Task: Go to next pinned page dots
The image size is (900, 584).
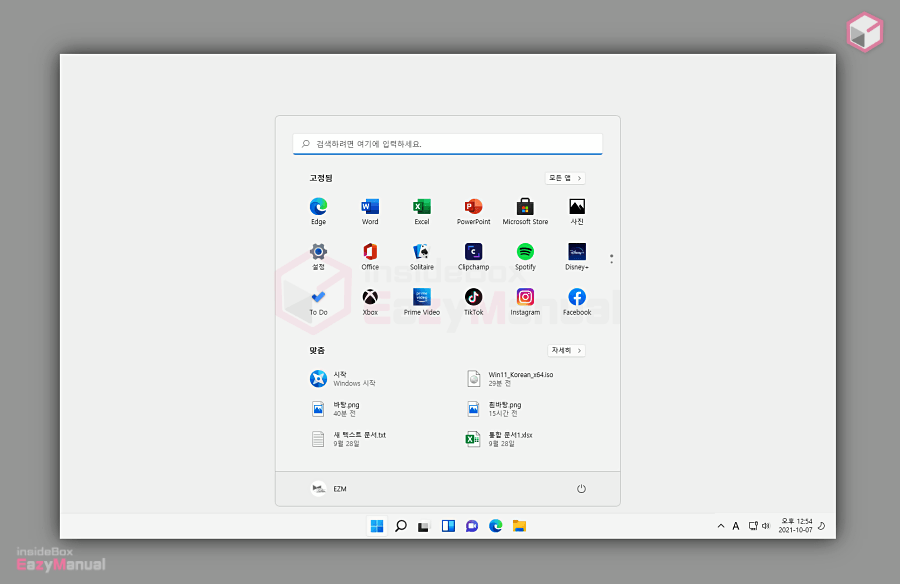Action: tap(611, 259)
